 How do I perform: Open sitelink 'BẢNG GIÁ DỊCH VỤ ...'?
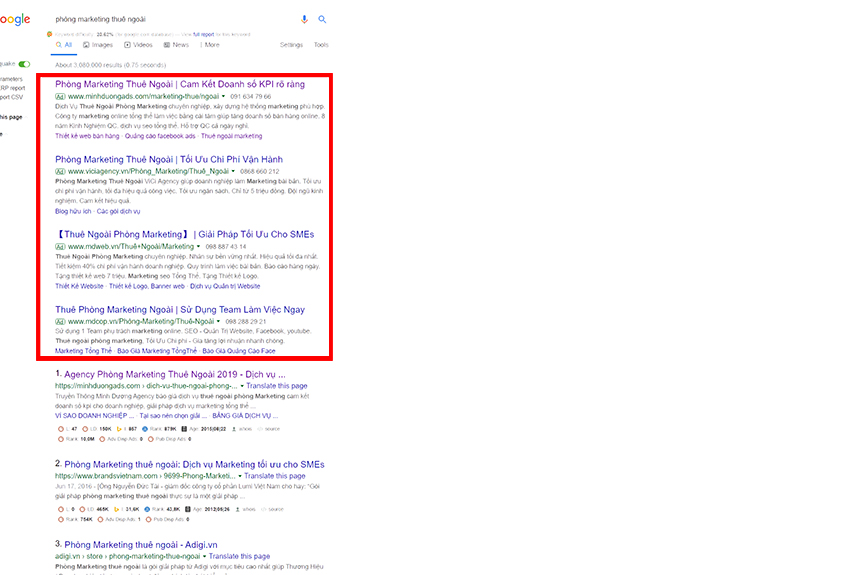click(x=245, y=416)
